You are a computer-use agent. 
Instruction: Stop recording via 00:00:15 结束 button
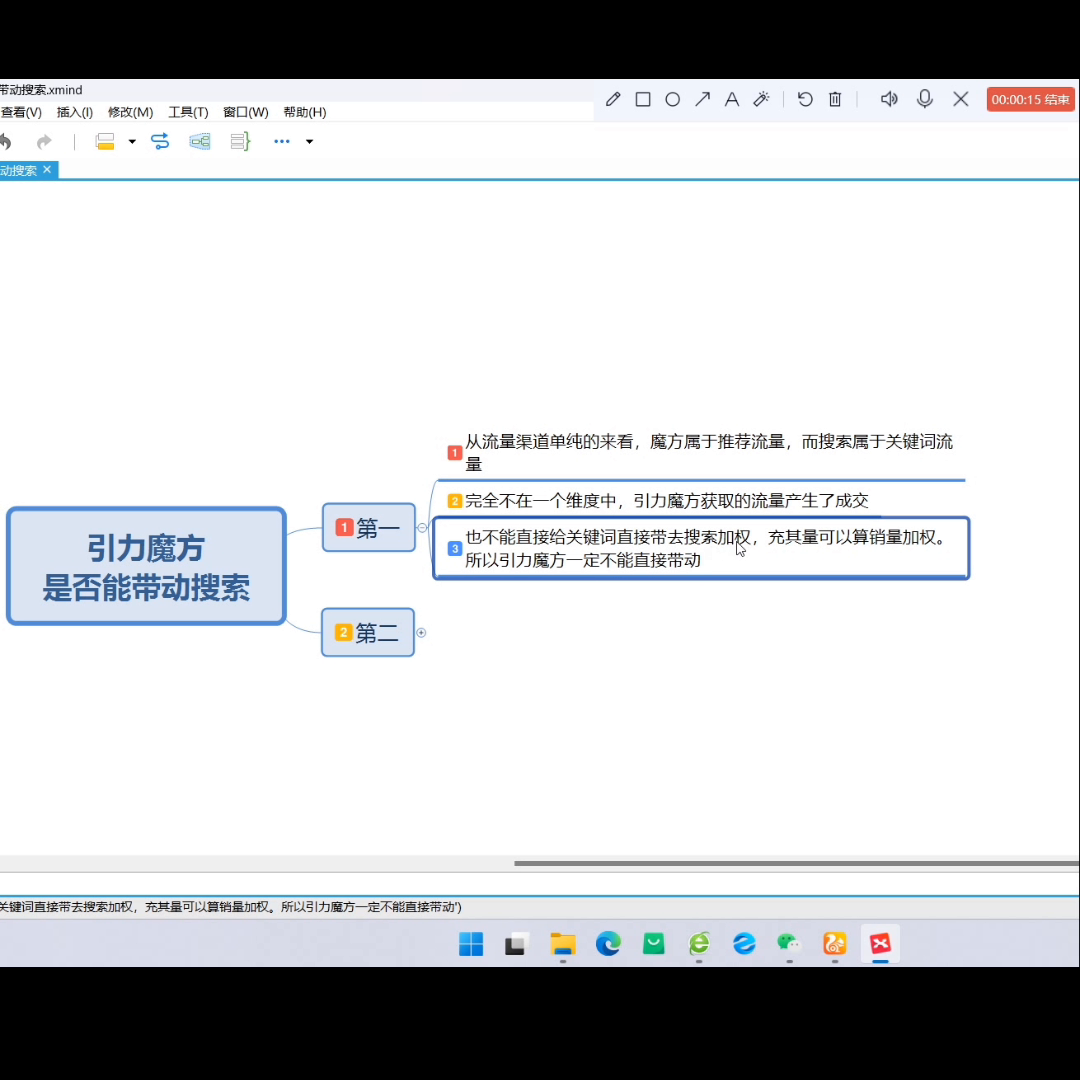coord(1030,99)
